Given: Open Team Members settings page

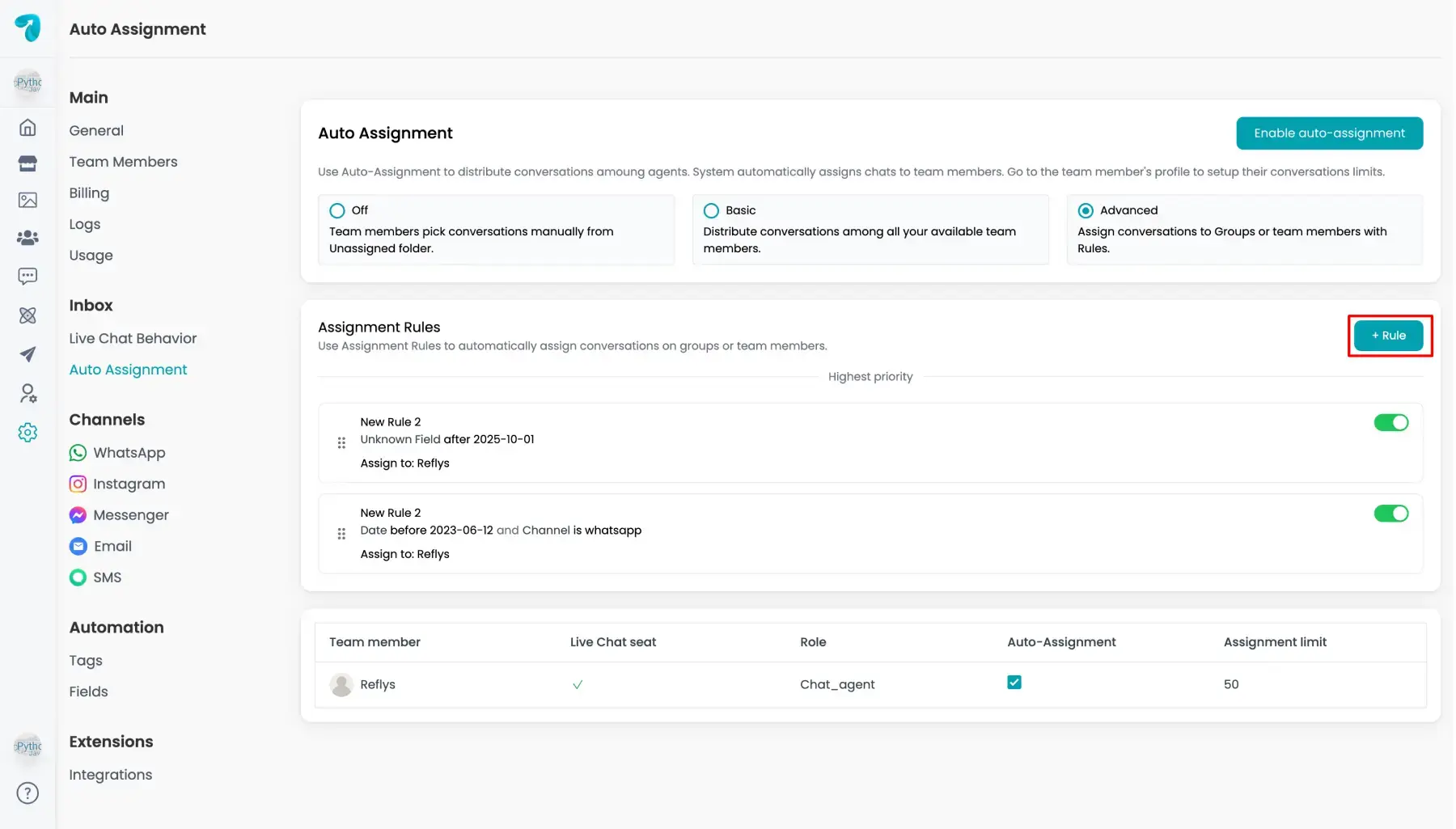Looking at the screenshot, I should pyautogui.click(x=123, y=162).
